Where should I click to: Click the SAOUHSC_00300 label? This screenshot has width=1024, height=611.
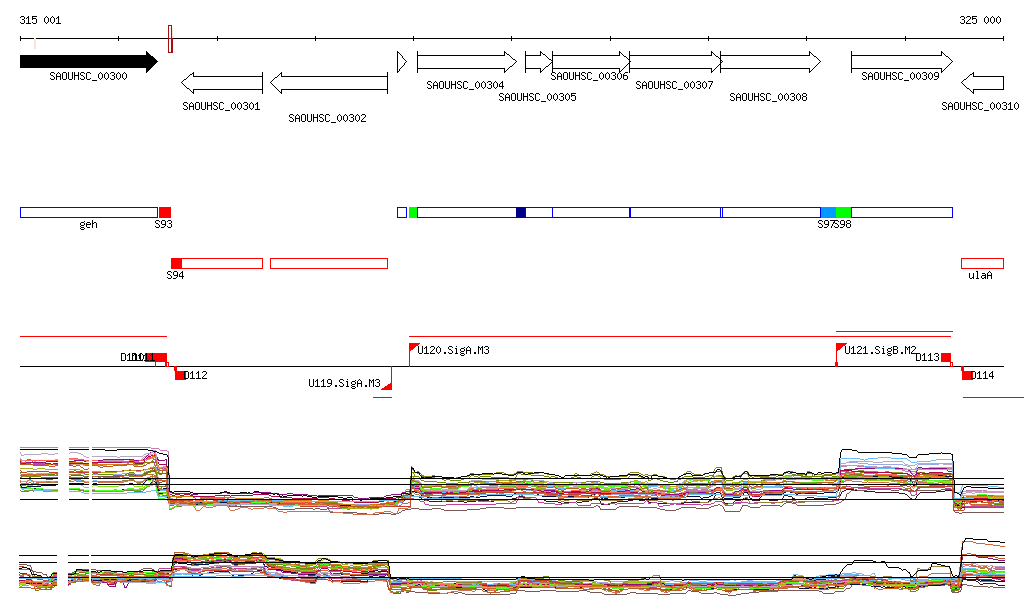pos(88,76)
